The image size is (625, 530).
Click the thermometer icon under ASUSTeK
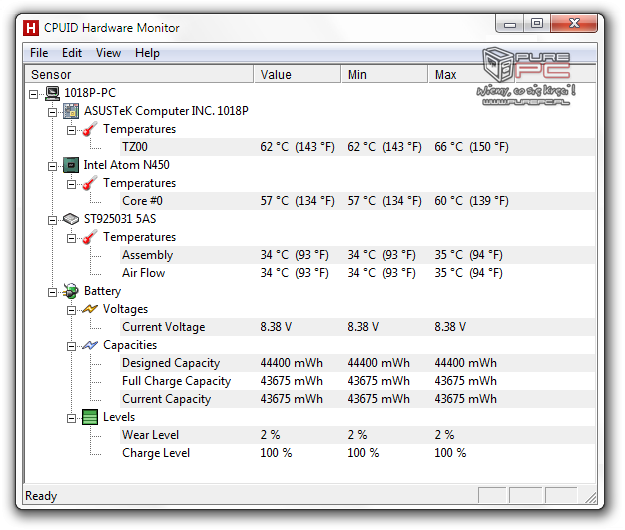90,129
